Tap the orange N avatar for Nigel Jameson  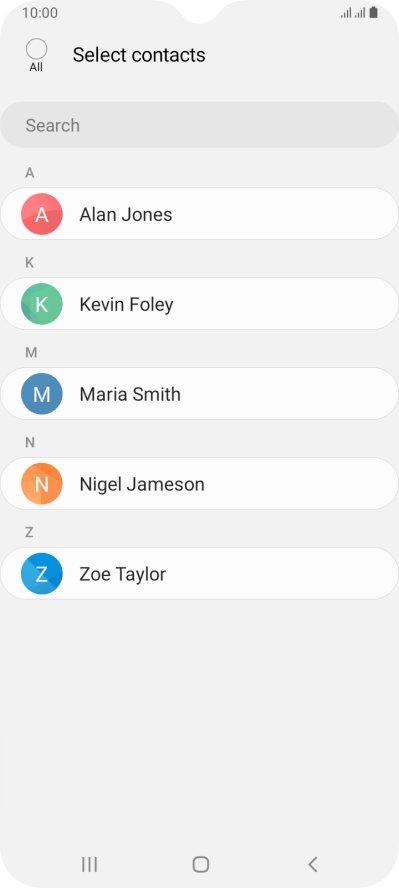pyautogui.click(x=41, y=484)
